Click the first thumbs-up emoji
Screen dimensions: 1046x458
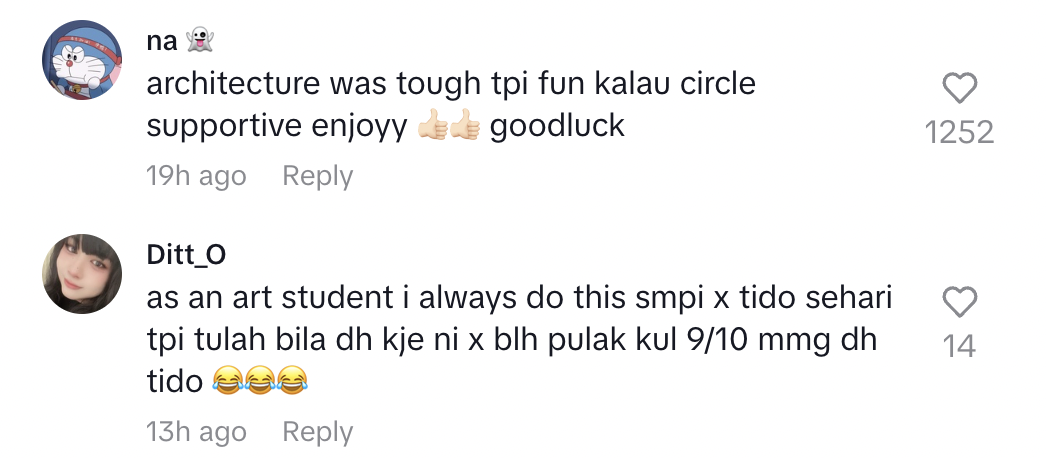click(432, 127)
